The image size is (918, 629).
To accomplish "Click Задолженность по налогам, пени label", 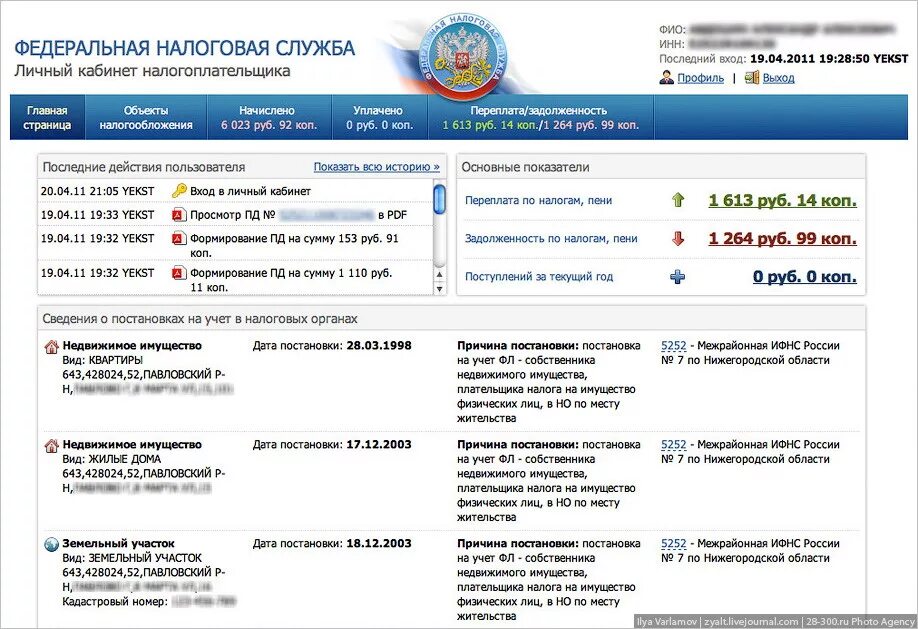I will (551, 238).
